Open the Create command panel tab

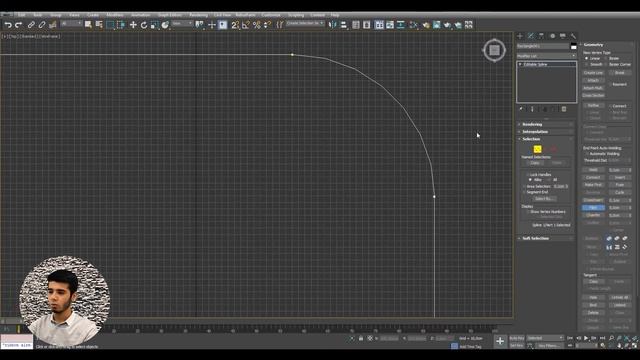coord(520,36)
